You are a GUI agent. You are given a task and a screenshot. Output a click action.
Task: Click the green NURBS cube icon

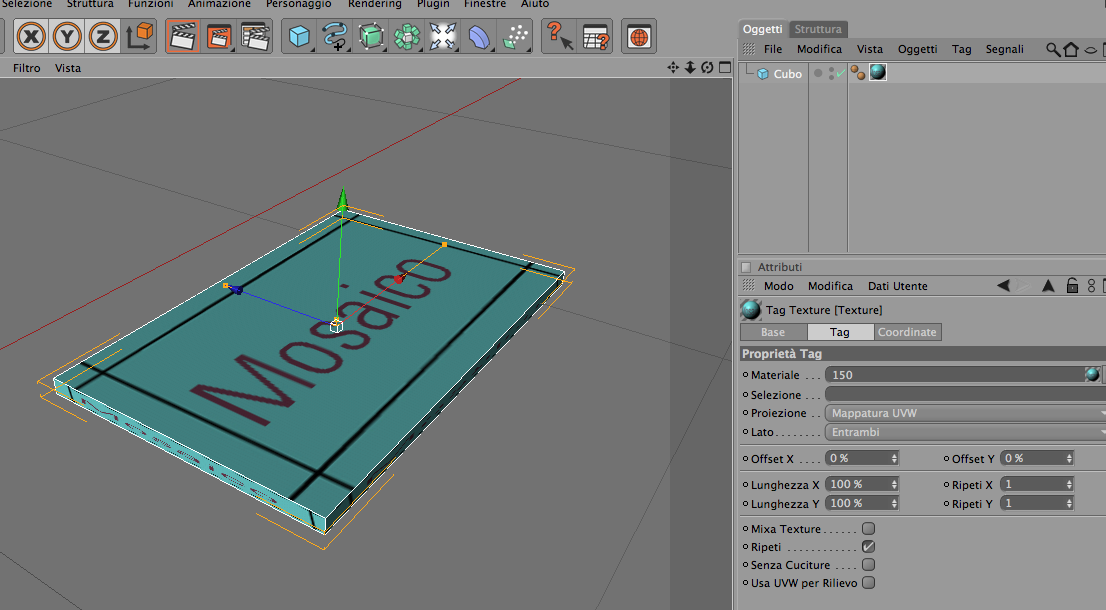(371, 37)
